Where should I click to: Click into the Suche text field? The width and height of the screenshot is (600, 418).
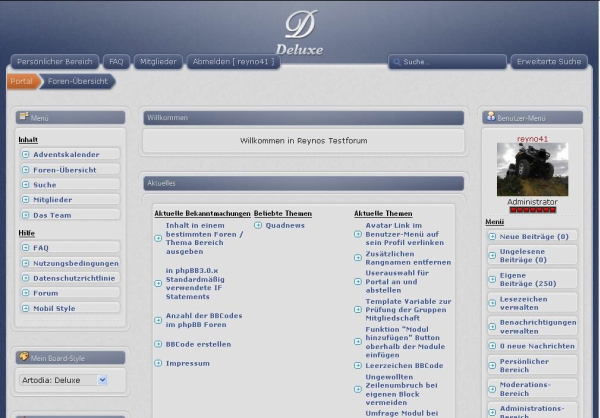click(x=450, y=62)
